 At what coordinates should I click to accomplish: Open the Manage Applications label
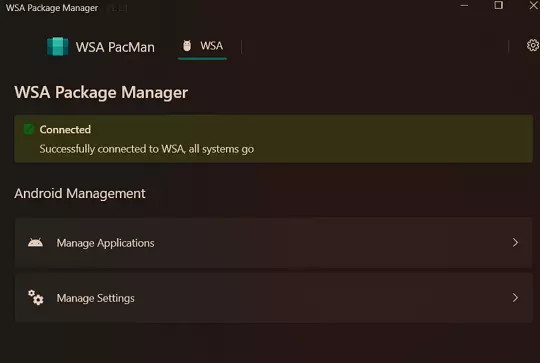[105, 243]
